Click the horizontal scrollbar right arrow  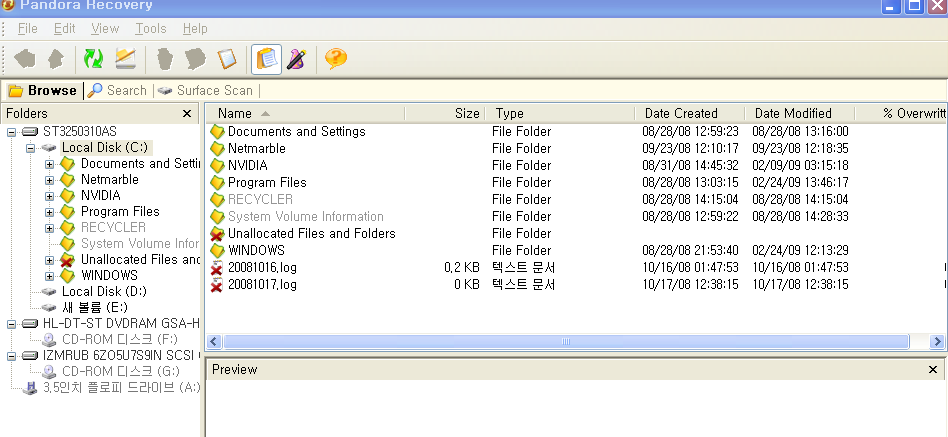coord(937,342)
